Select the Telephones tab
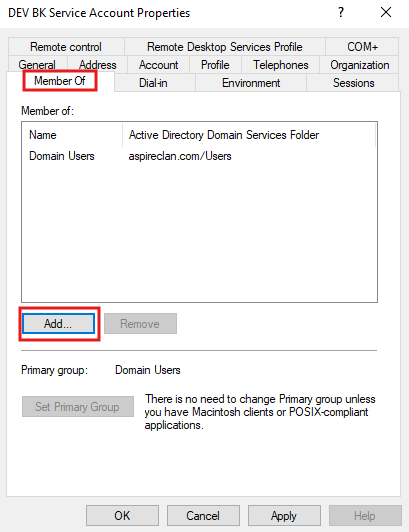The height and width of the screenshot is (532, 409). [x=280, y=64]
